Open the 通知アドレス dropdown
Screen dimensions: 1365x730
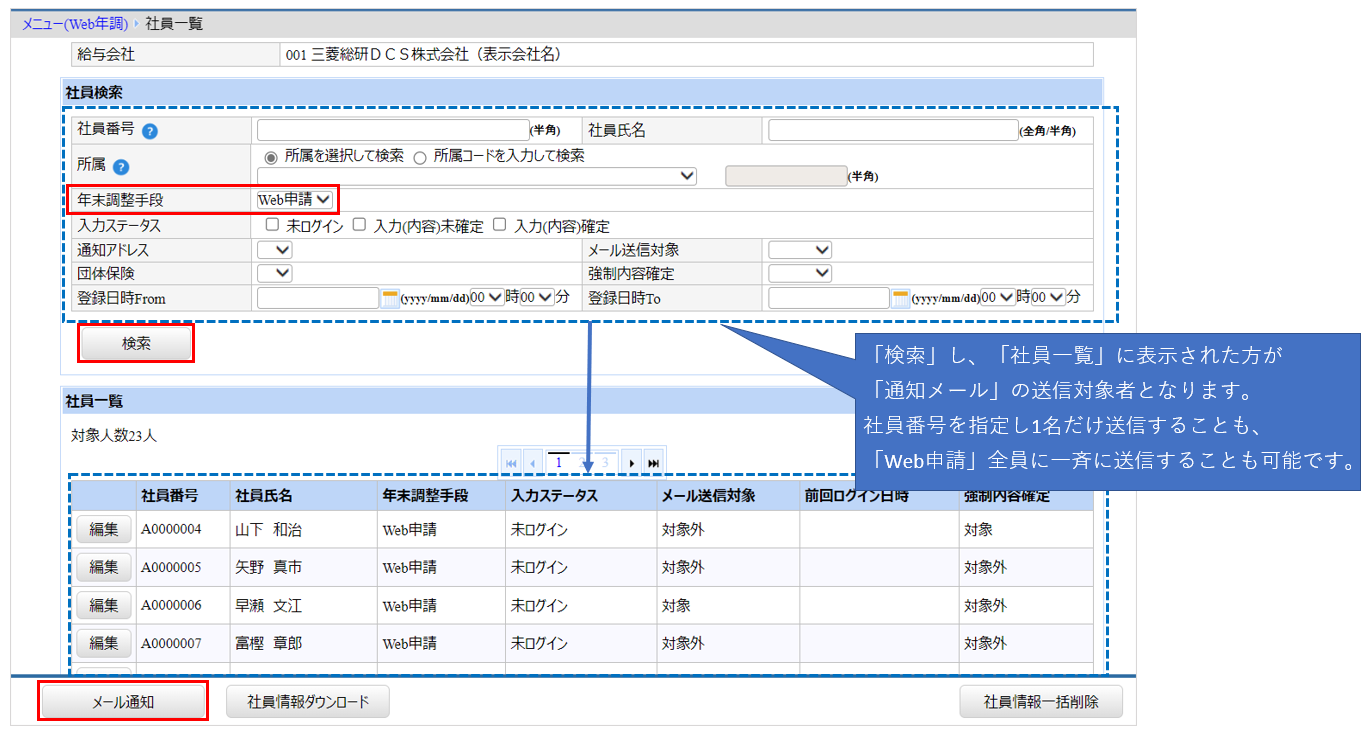pos(275,250)
